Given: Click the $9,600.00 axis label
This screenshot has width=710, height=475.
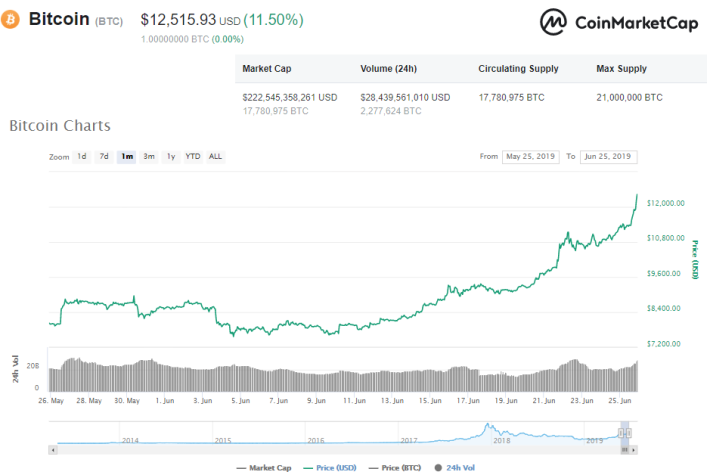Looking at the screenshot, I should [x=663, y=273].
